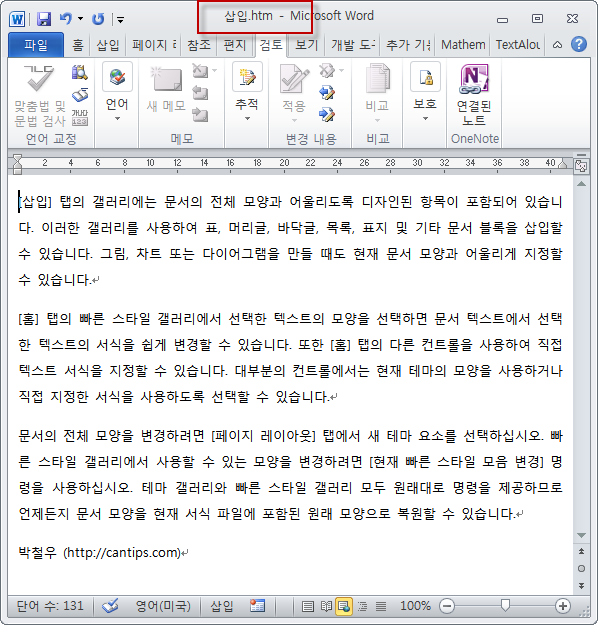598x625 pixels.
Task: Click the scroll up arrow
Action: point(581,184)
